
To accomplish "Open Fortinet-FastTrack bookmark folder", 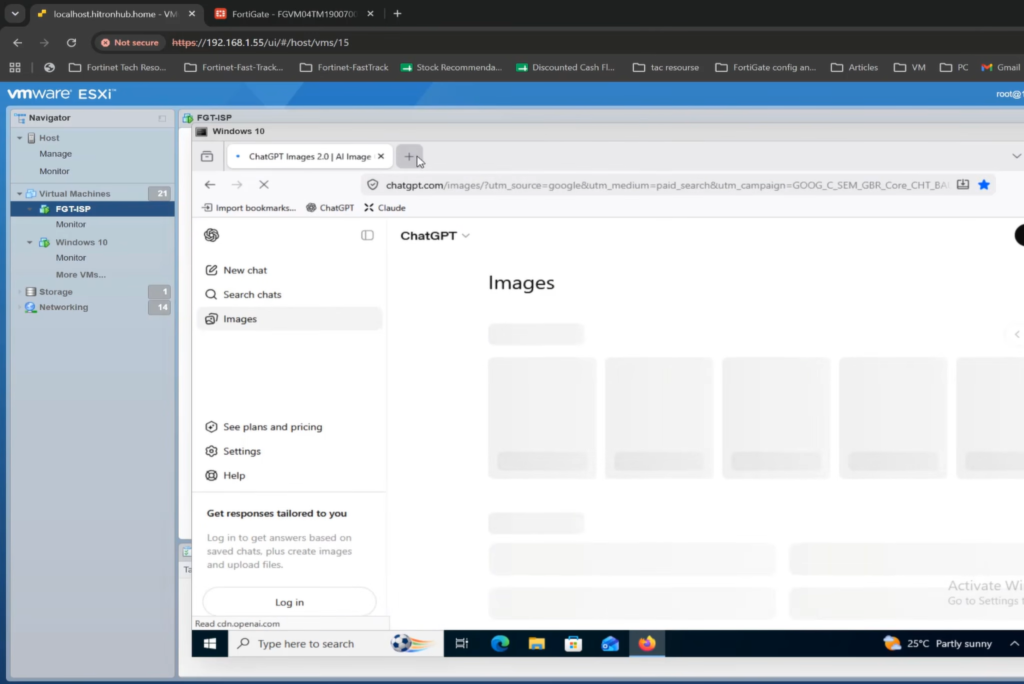I will point(344,67).
